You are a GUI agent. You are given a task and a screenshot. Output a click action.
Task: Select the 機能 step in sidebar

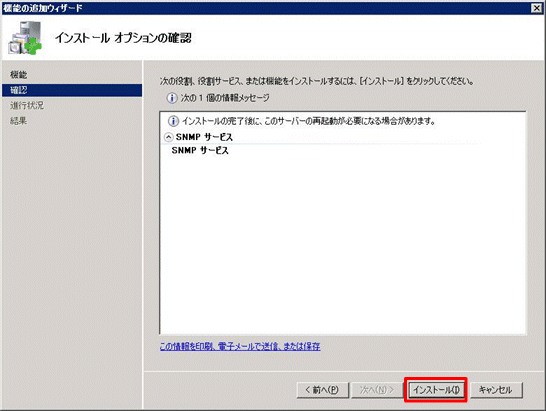pyautogui.click(x=19, y=75)
